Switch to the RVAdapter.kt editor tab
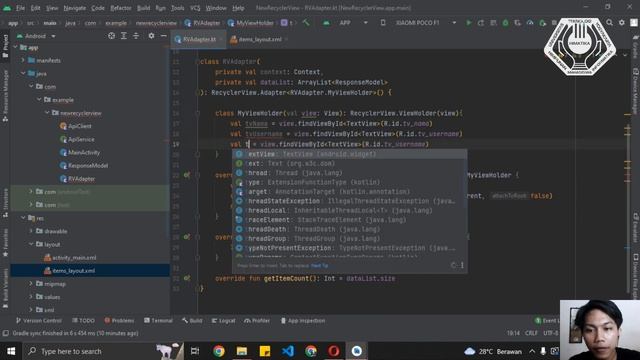This screenshot has width=640, height=360. (x=198, y=40)
